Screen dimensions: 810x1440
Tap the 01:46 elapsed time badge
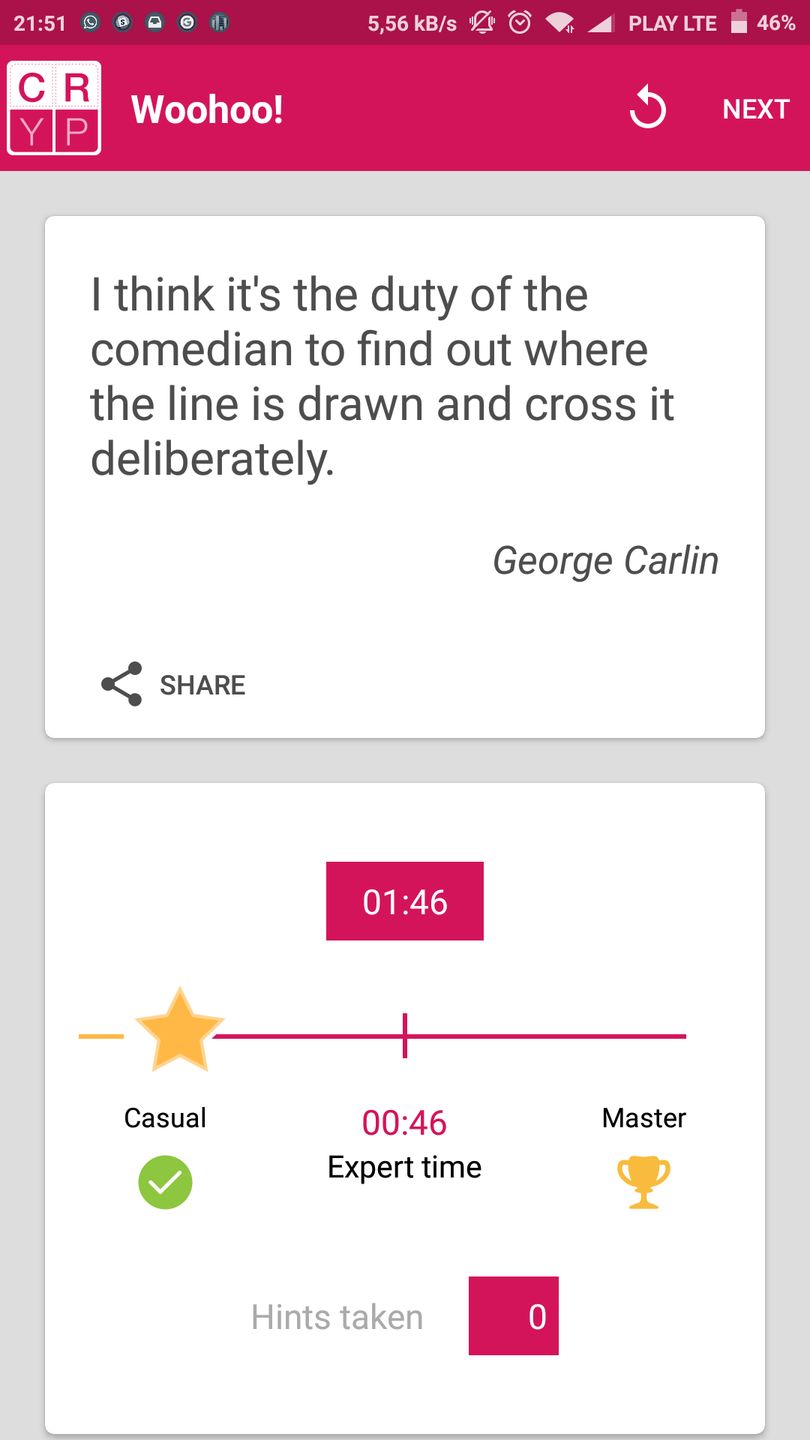(x=404, y=901)
